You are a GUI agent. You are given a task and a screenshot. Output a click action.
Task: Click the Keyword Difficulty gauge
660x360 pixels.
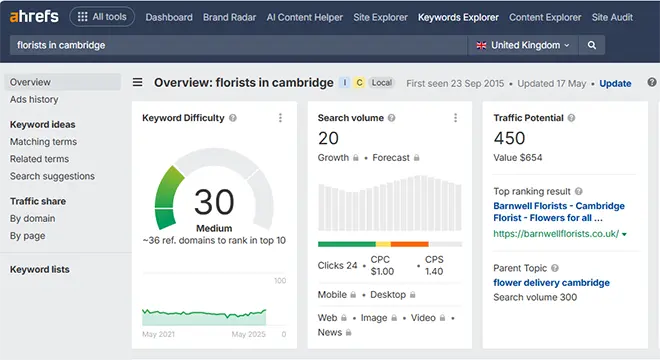214,188
